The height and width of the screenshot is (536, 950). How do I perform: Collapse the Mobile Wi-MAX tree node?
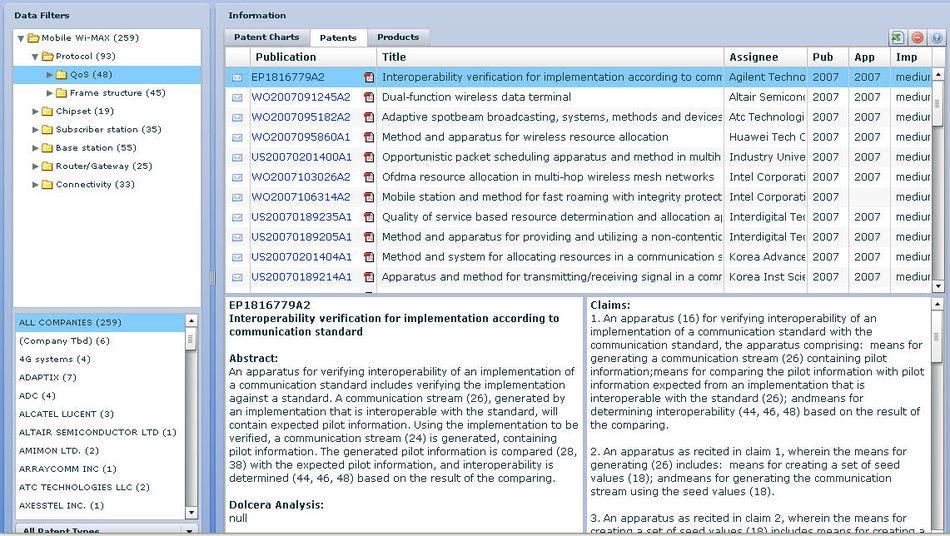click(x=21, y=38)
